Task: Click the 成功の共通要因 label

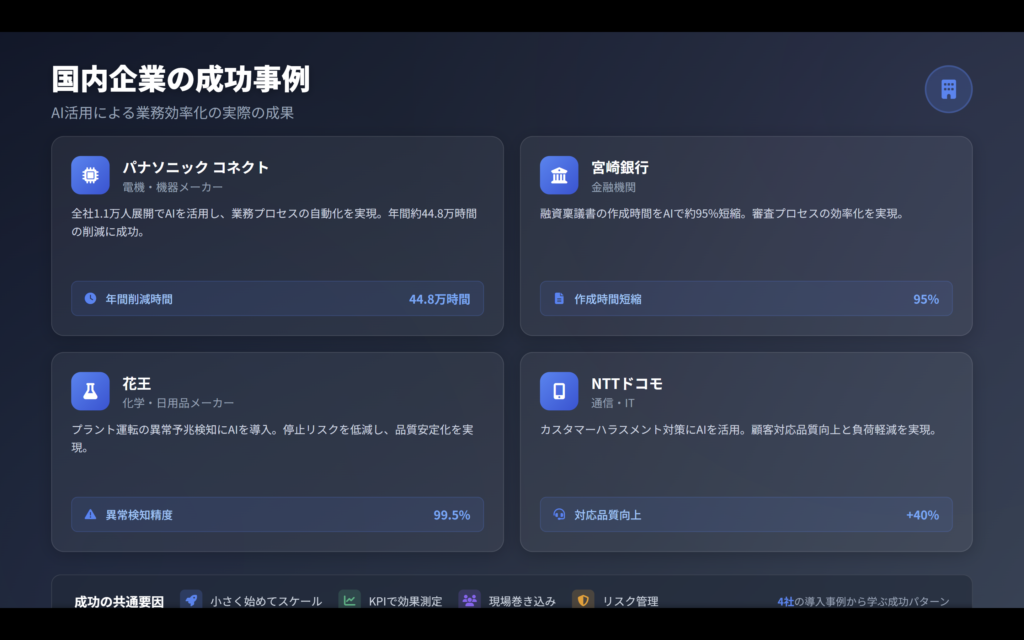Action: [x=119, y=601]
